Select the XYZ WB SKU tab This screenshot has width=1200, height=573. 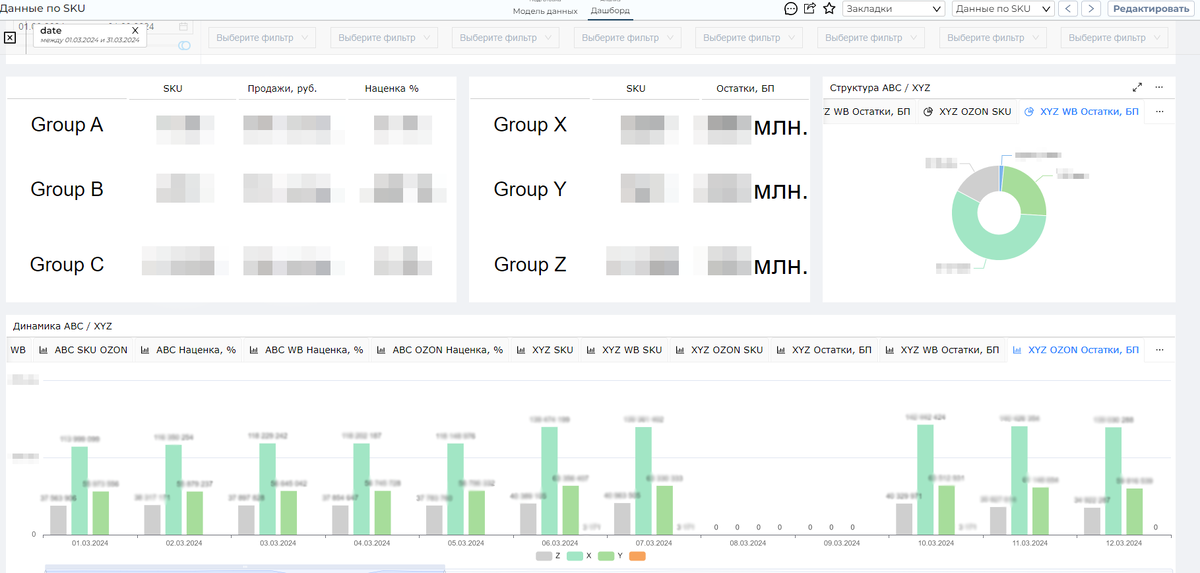pos(624,350)
